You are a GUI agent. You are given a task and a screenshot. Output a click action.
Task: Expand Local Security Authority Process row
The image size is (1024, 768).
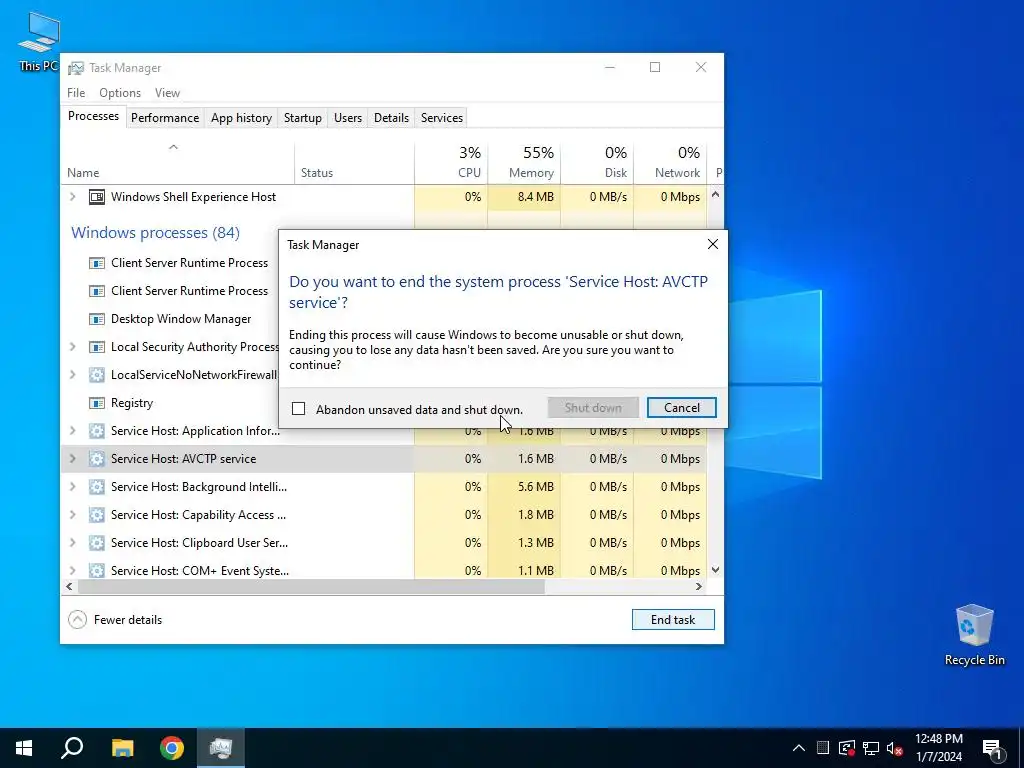tap(72, 347)
